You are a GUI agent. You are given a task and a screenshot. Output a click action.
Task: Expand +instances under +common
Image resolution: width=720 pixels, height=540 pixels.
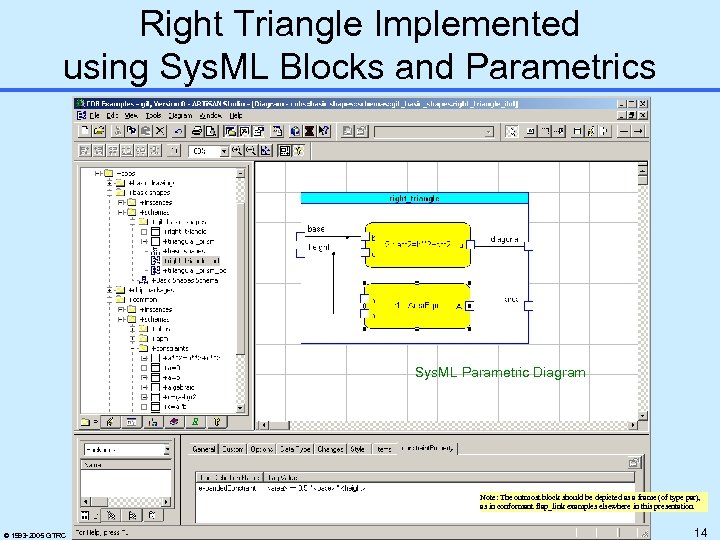[121, 309]
